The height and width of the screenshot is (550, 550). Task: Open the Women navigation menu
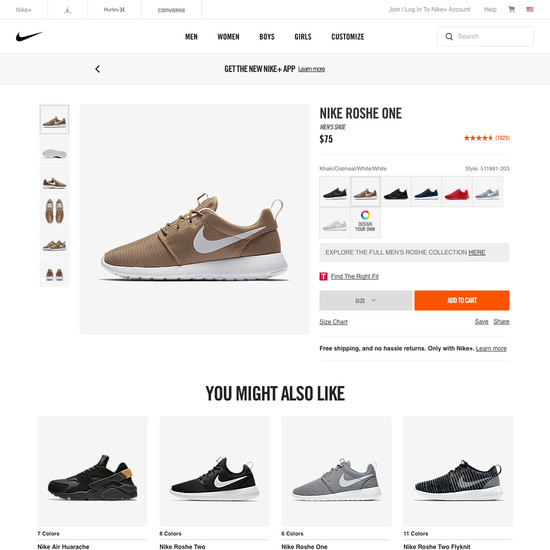click(228, 36)
